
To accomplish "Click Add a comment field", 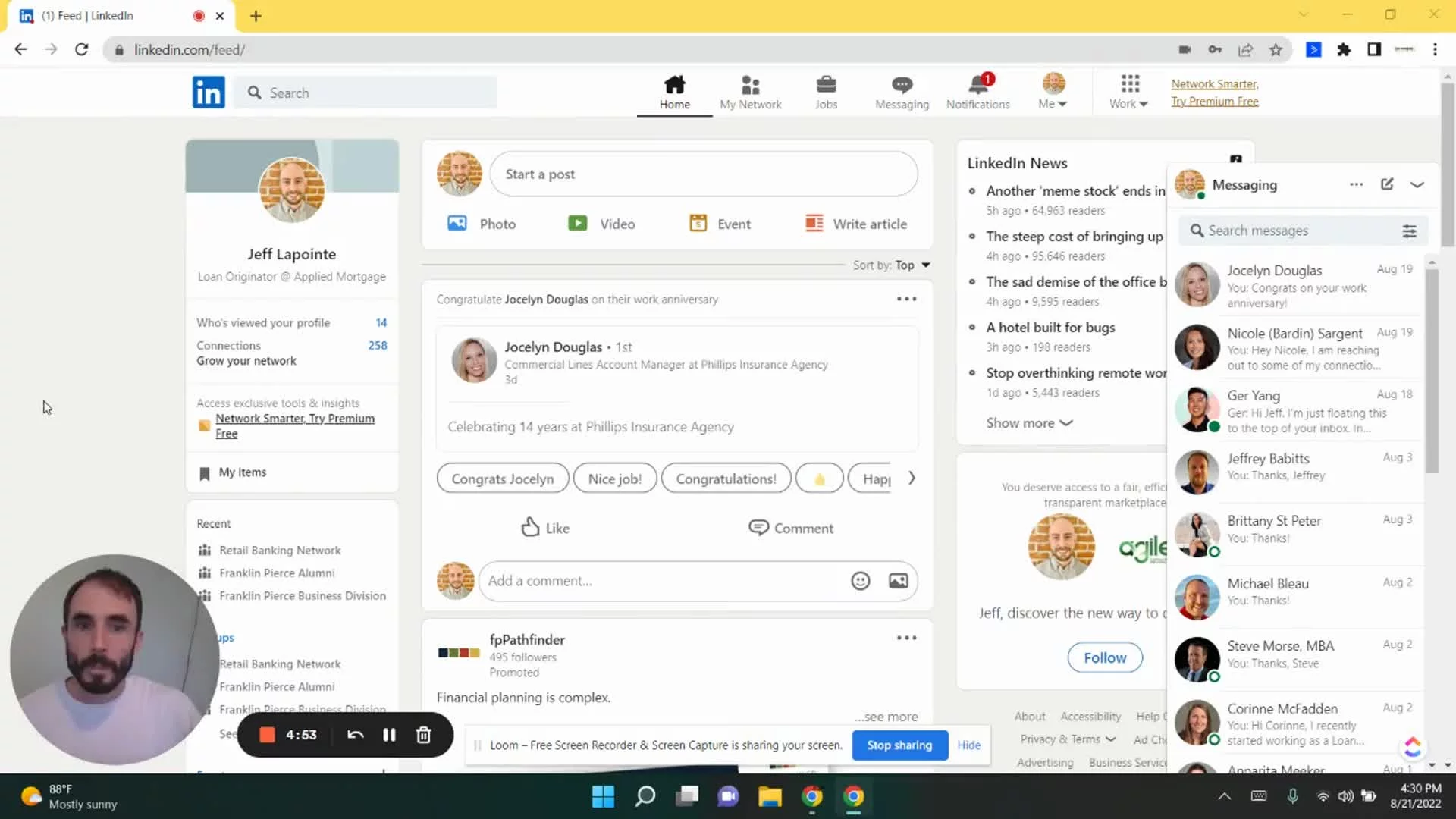I will pyautogui.click(x=698, y=581).
